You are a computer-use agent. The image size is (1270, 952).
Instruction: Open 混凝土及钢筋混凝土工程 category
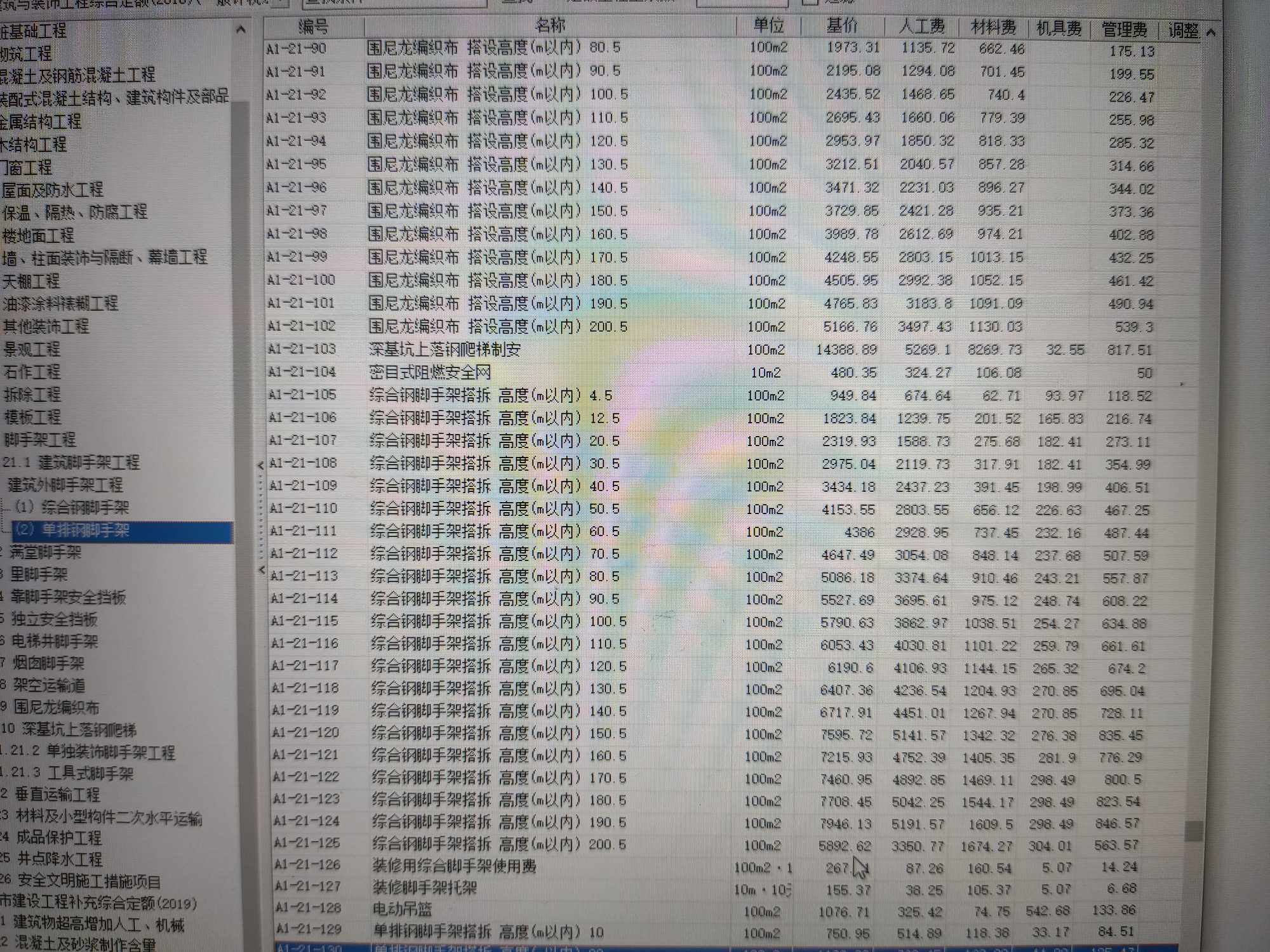(77, 75)
